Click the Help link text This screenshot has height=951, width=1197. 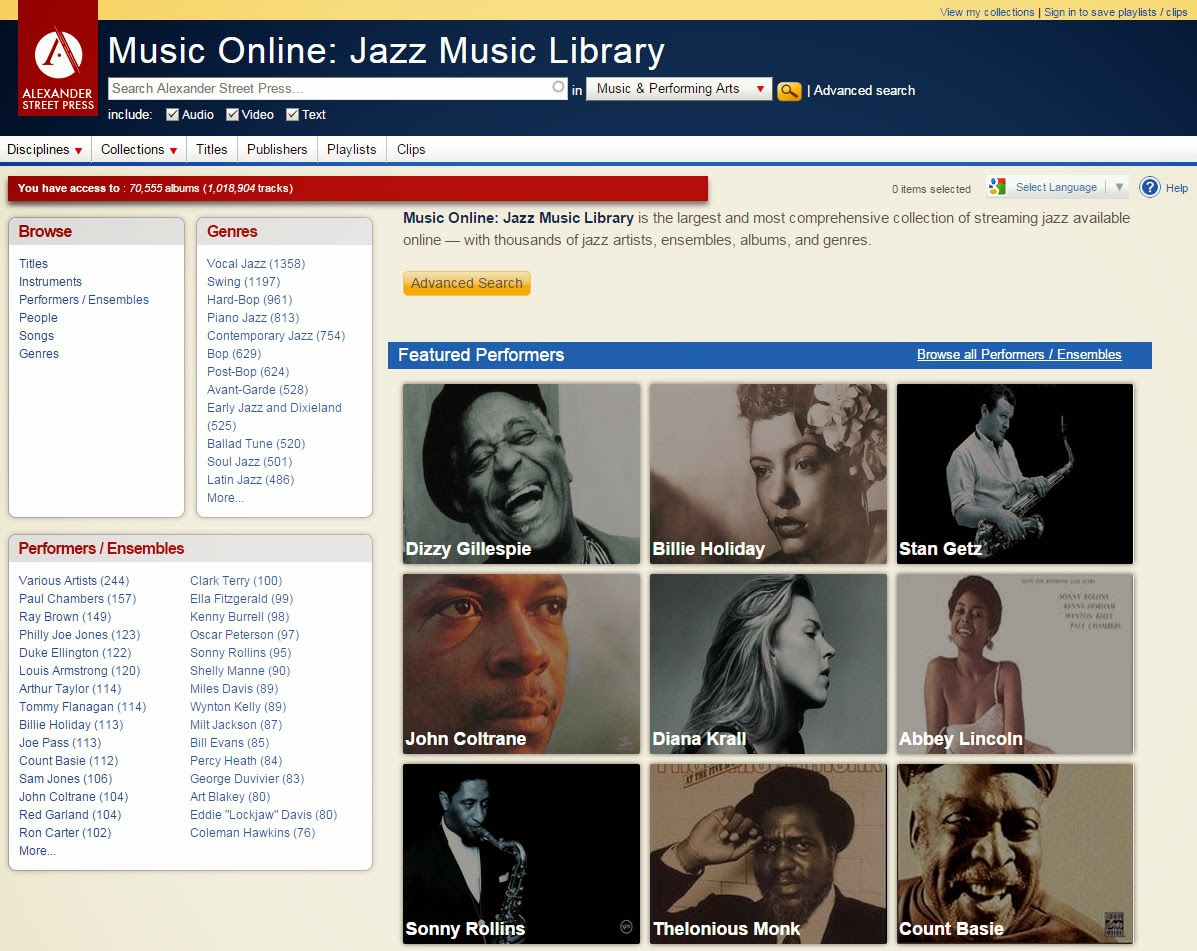tap(1176, 188)
